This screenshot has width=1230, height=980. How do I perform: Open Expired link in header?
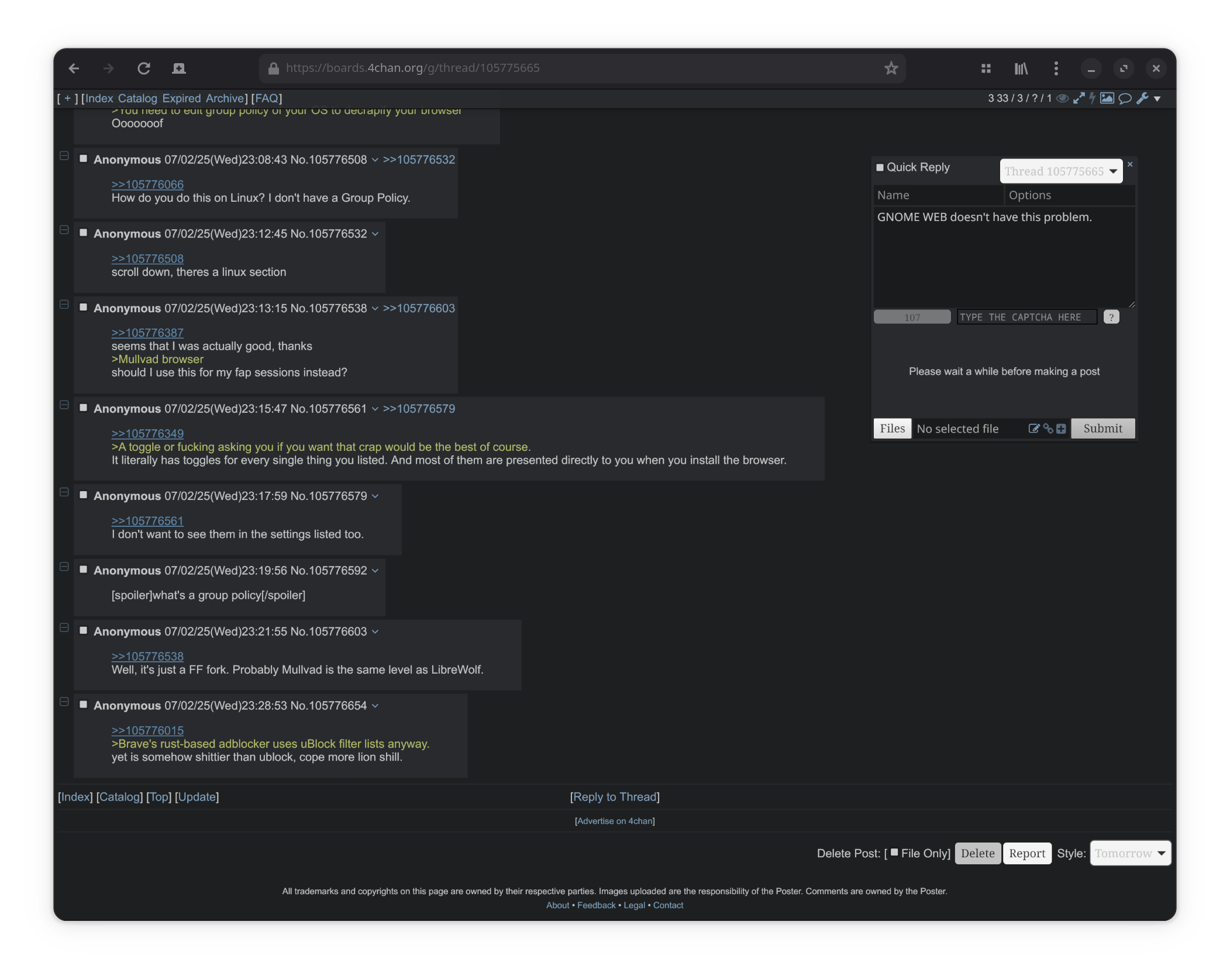click(x=182, y=98)
